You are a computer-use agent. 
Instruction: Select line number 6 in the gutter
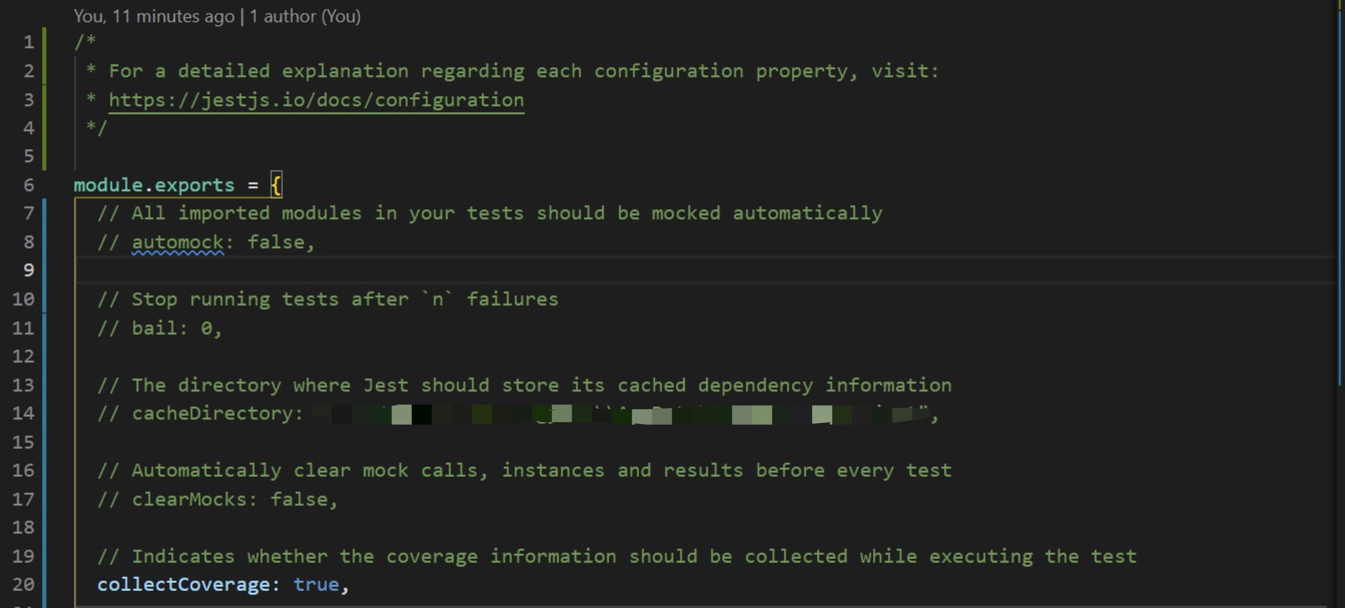(x=28, y=185)
